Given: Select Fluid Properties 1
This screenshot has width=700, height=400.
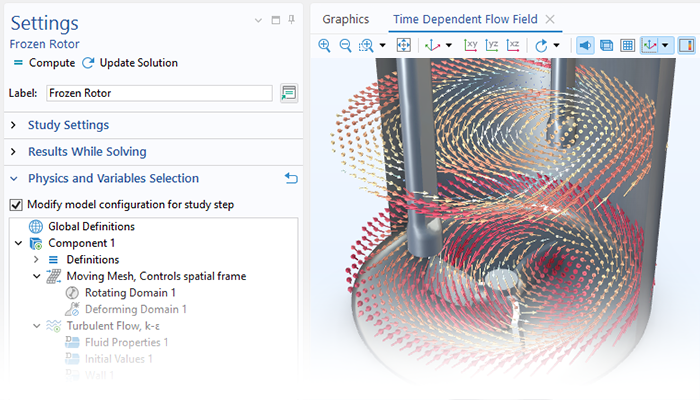Looking at the screenshot, I should click(126, 342).
